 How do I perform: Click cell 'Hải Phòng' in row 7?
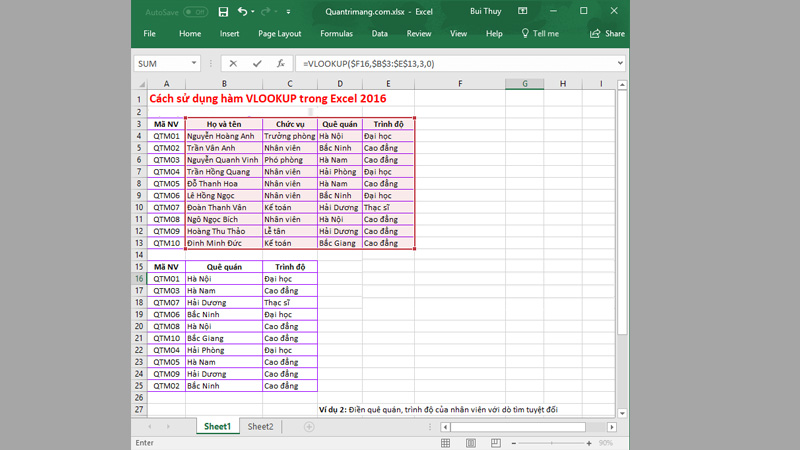click(339, 171)
